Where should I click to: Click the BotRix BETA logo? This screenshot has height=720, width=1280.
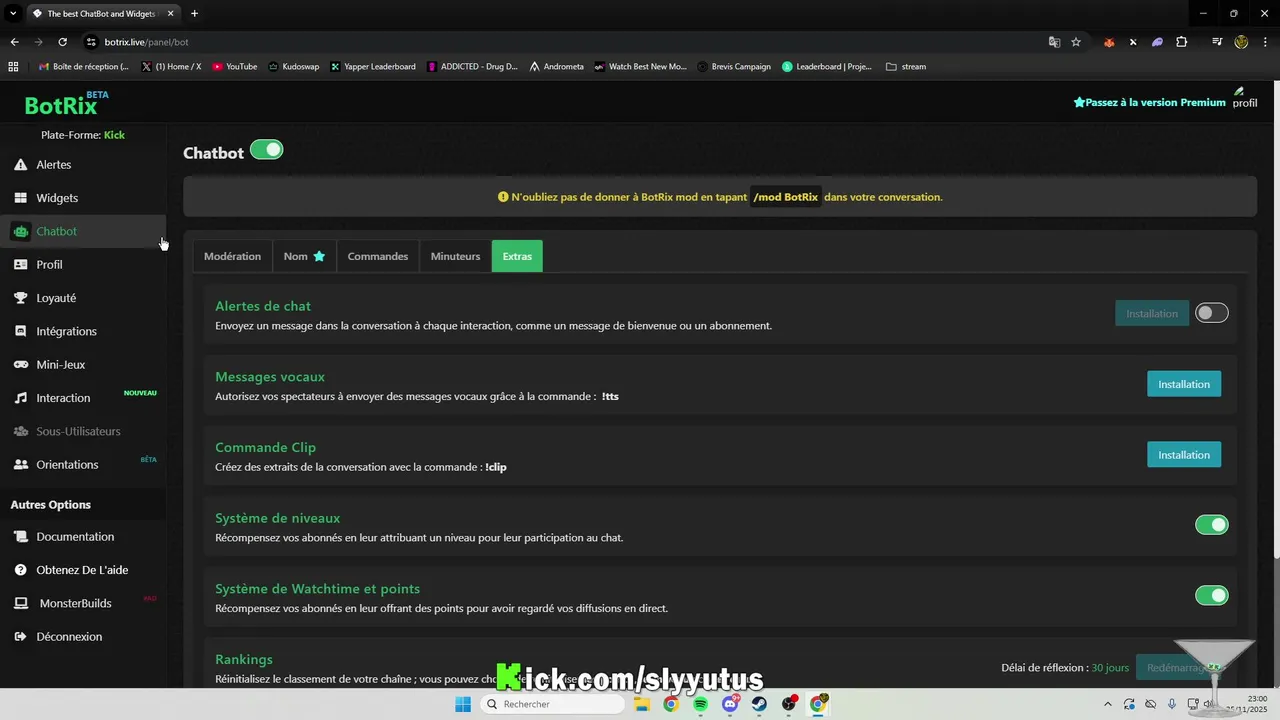pos(66,103)
